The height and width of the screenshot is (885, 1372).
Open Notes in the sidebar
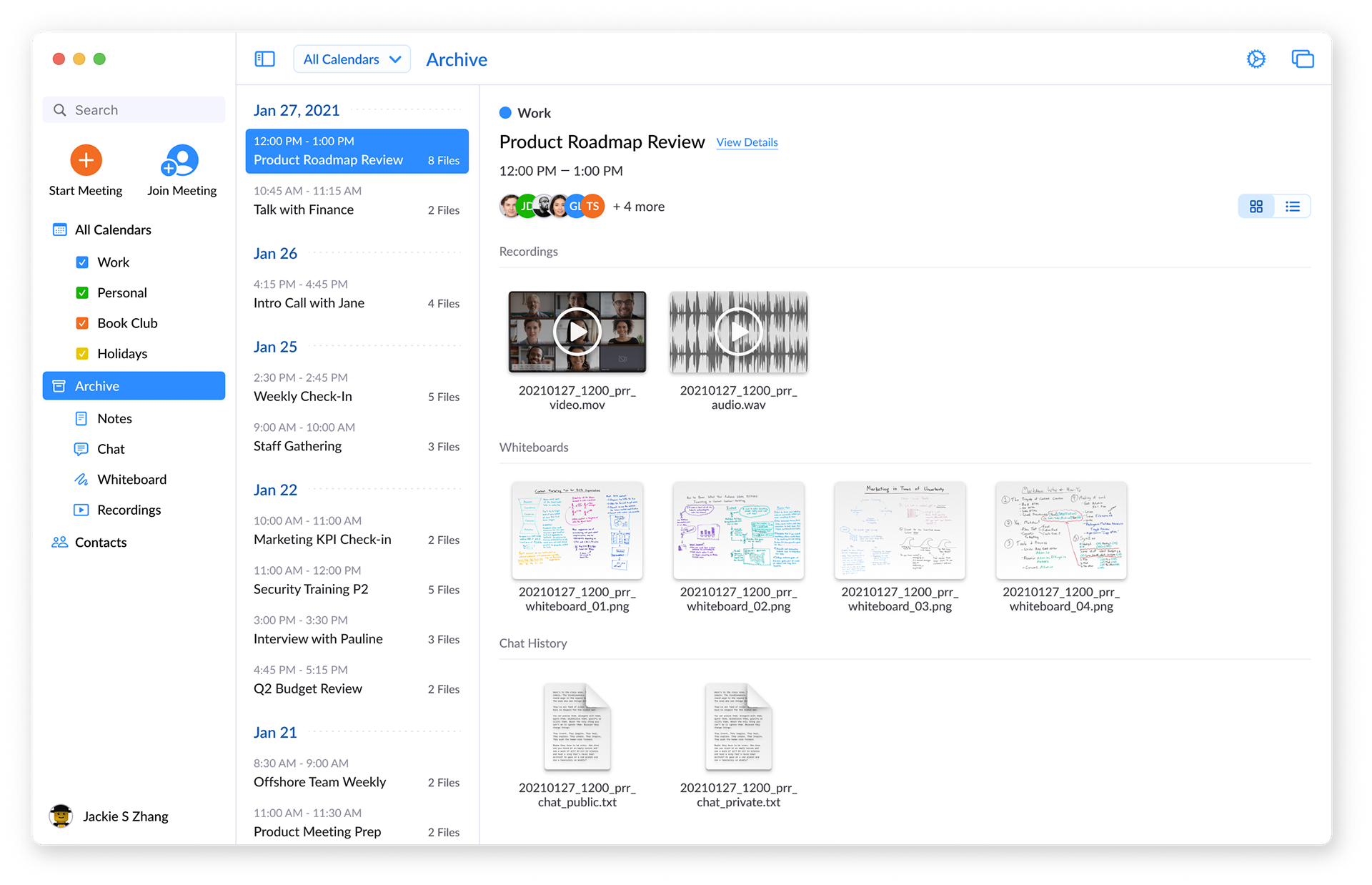tap(114, 419)
